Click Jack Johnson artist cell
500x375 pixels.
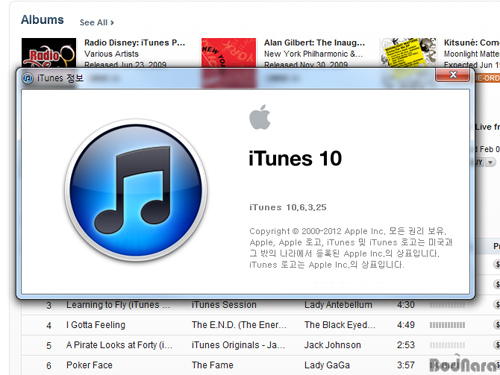coord(332,345)
